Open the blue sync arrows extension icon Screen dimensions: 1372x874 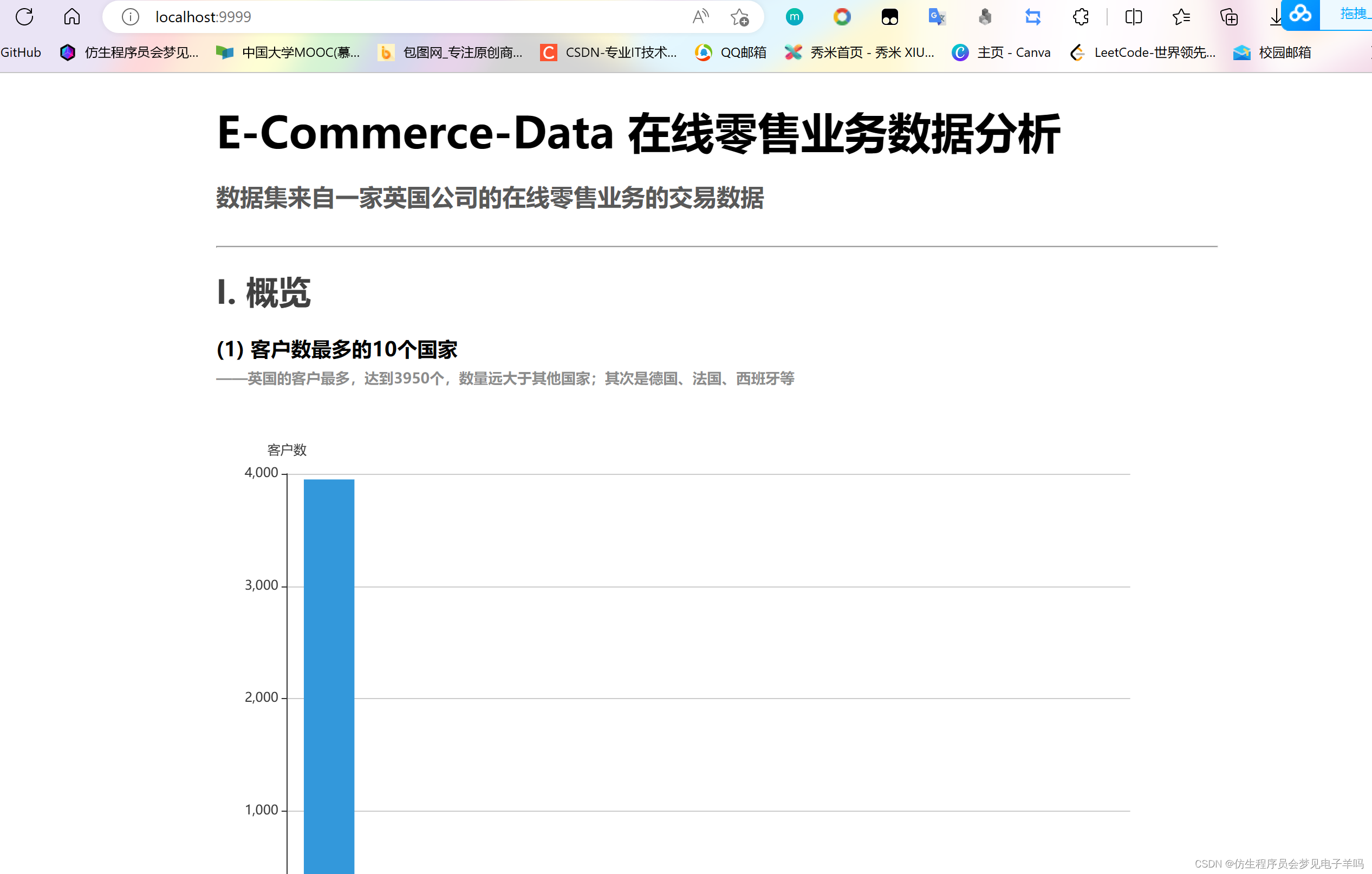(1033, 17)
